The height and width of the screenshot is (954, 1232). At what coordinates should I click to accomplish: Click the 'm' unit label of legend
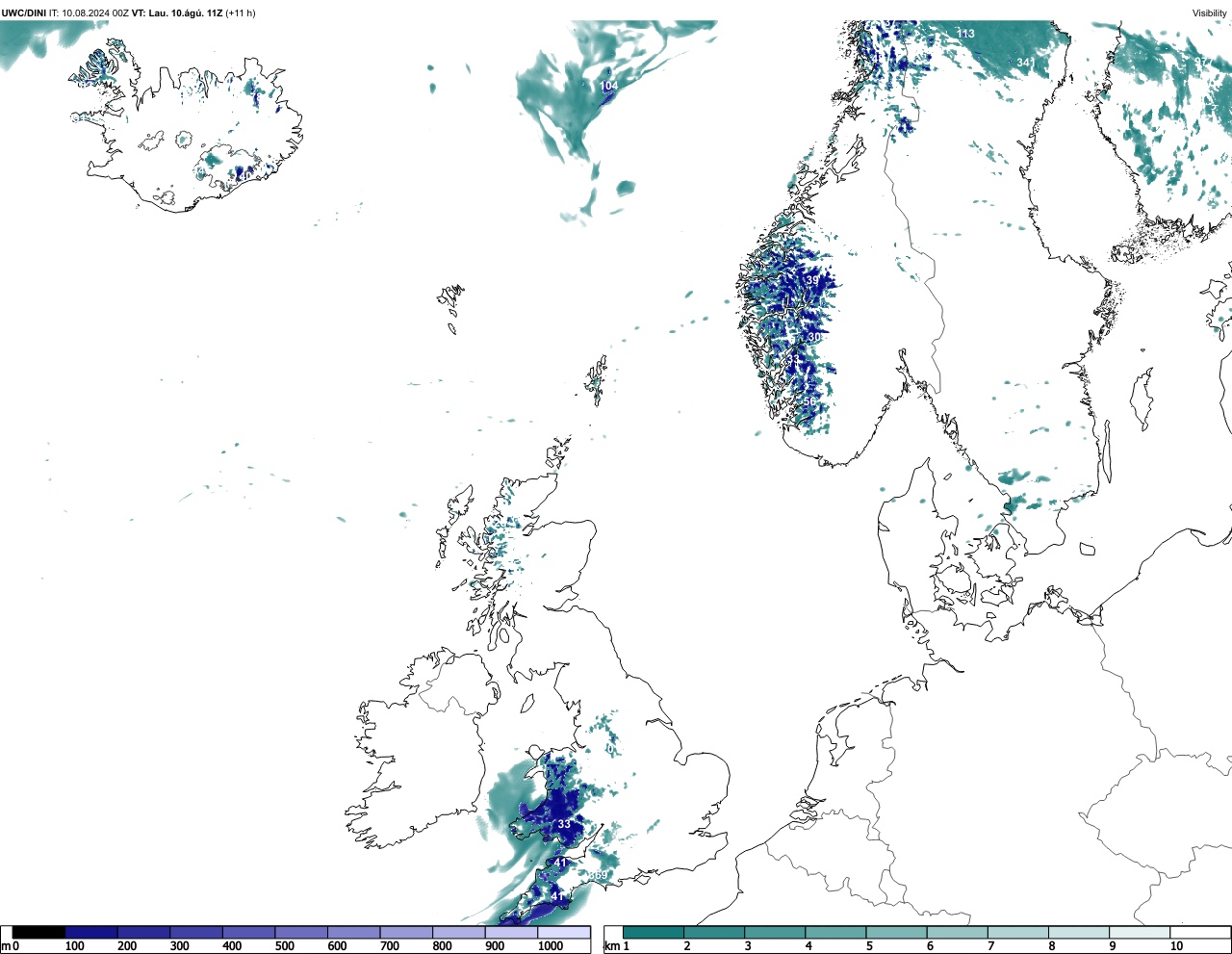coord(6,946)
